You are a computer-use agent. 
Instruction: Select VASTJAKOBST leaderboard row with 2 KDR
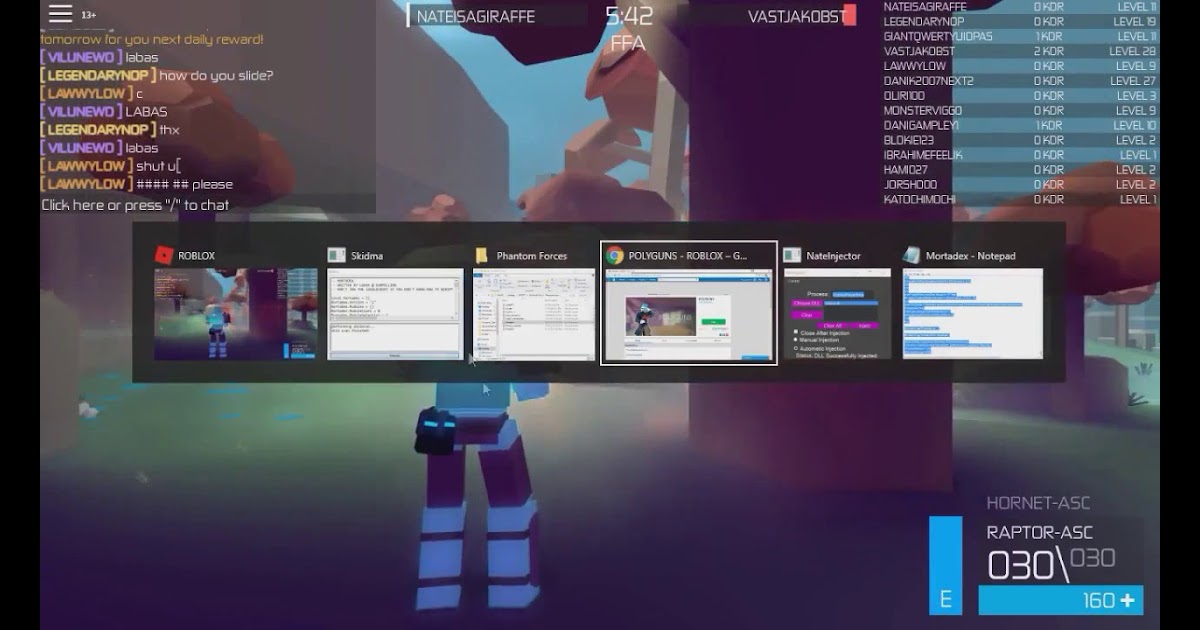coord(1020,51)
